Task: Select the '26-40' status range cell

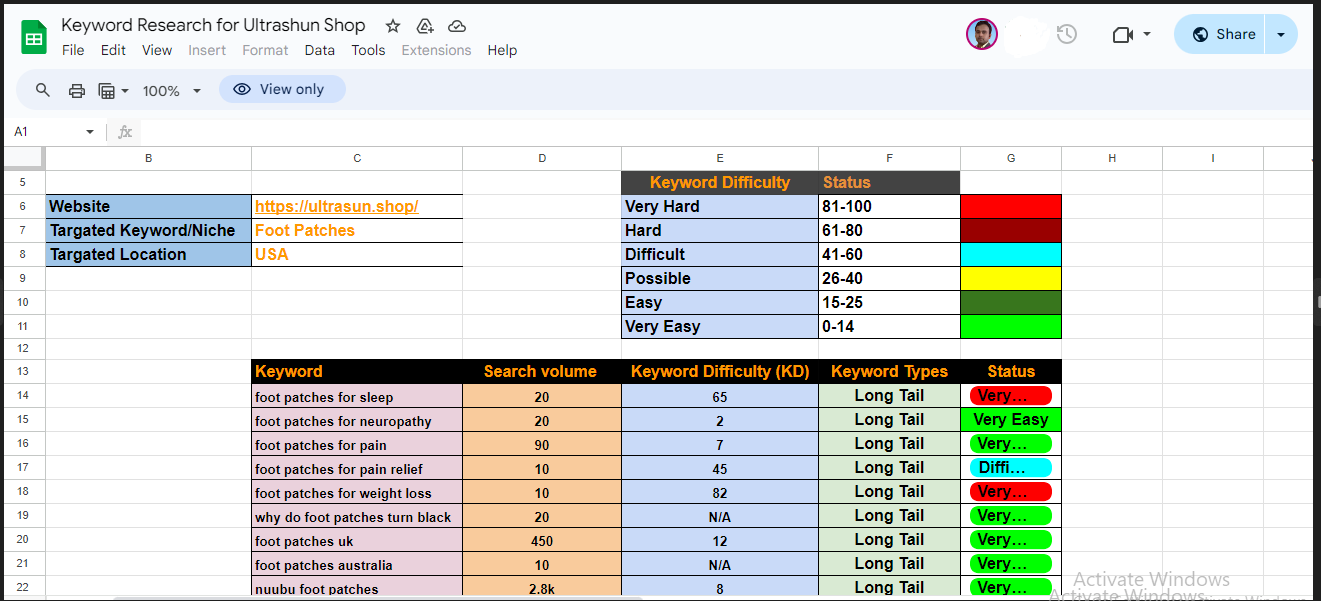Action: click(890, 278)
